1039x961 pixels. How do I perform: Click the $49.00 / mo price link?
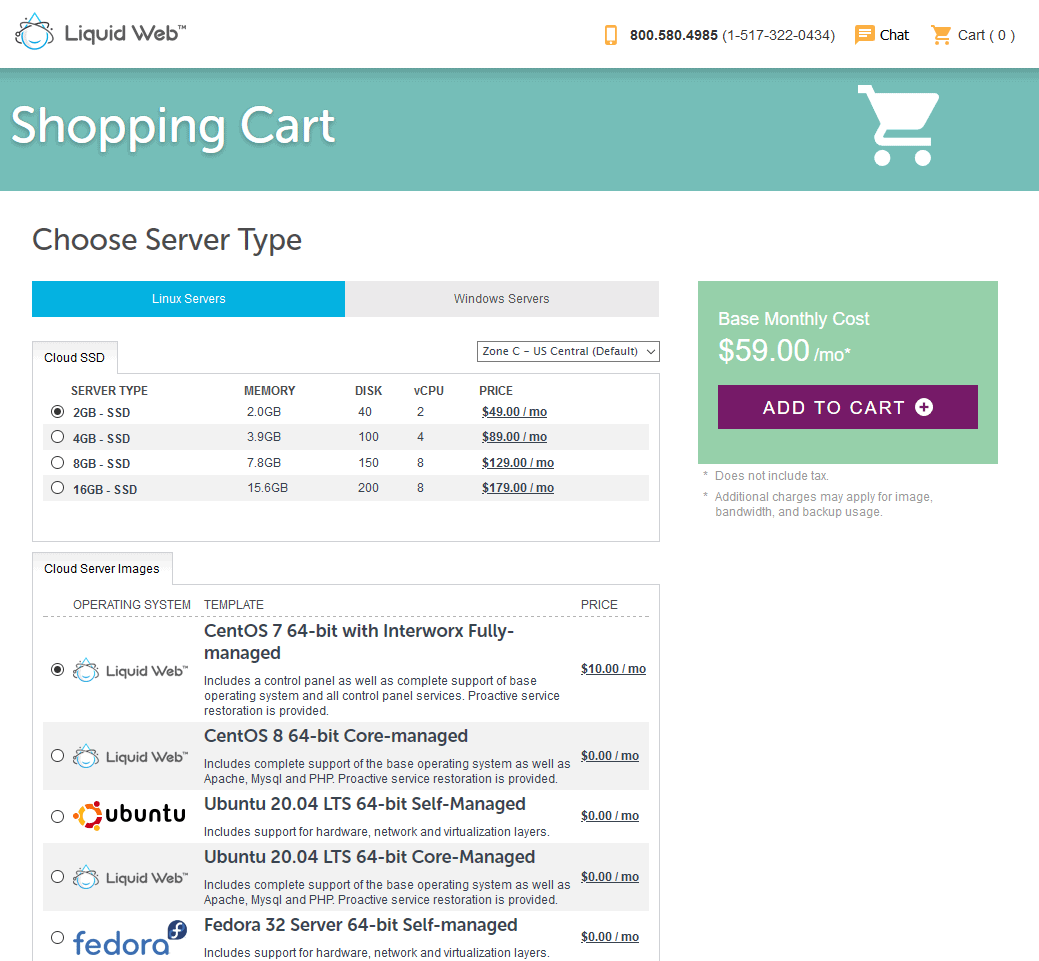point(514,412)
